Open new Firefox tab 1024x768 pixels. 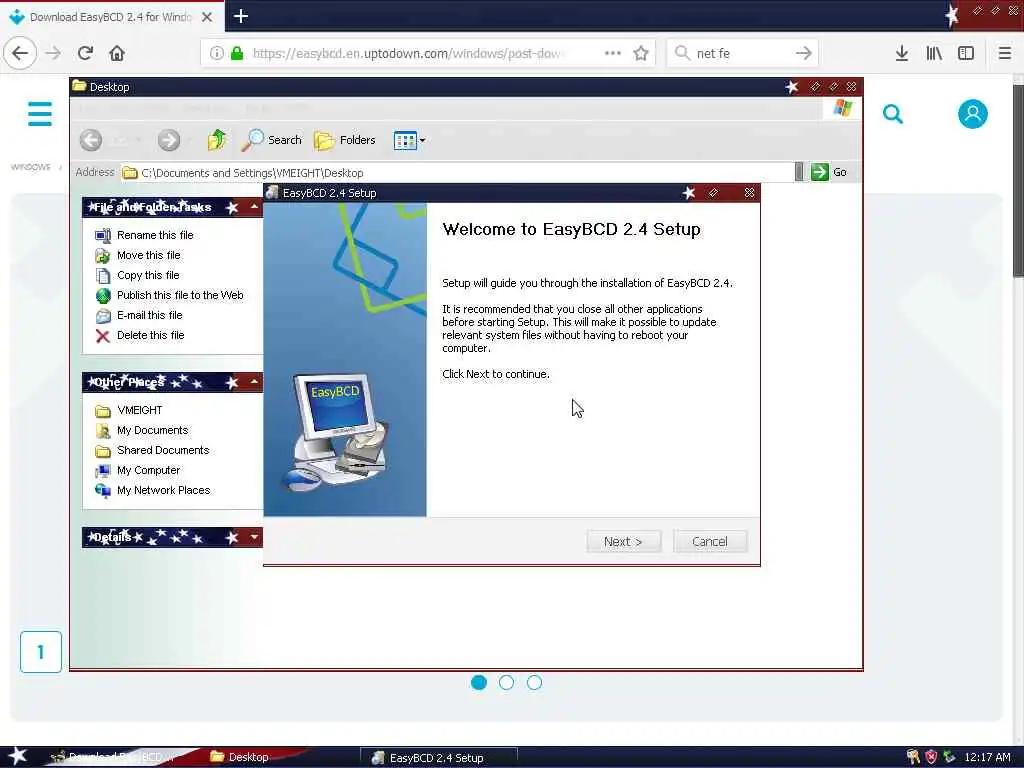pyautogui.click(x=241, y=16)
